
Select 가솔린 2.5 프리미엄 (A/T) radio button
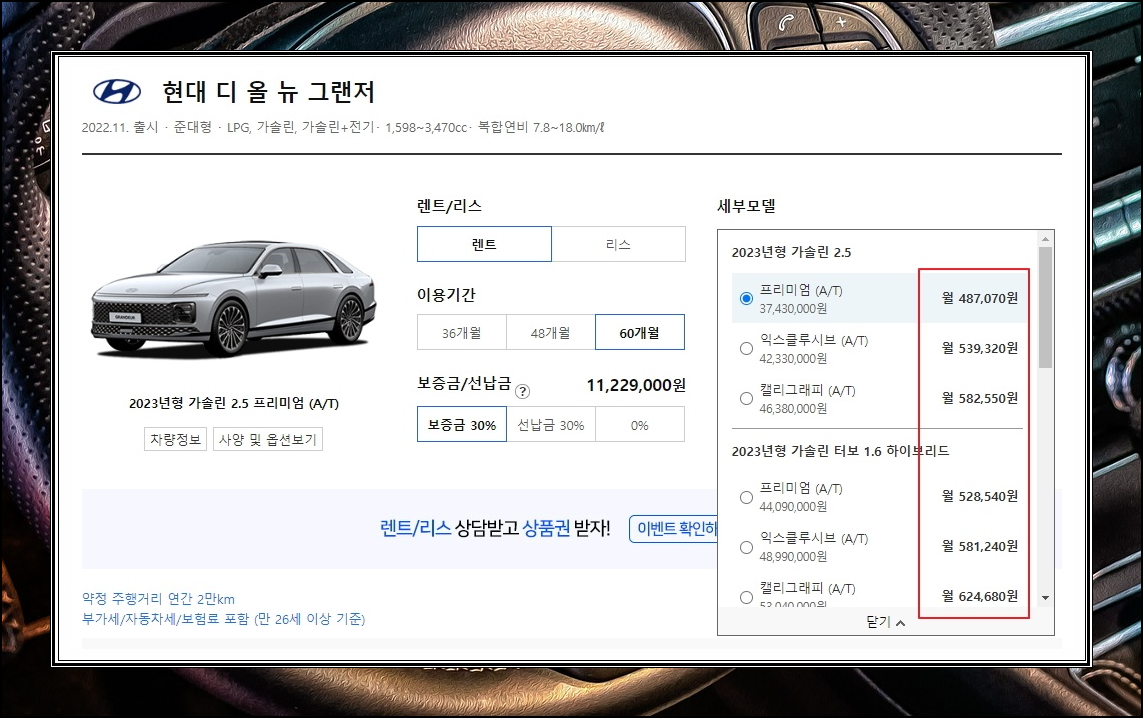coord(746,298)
